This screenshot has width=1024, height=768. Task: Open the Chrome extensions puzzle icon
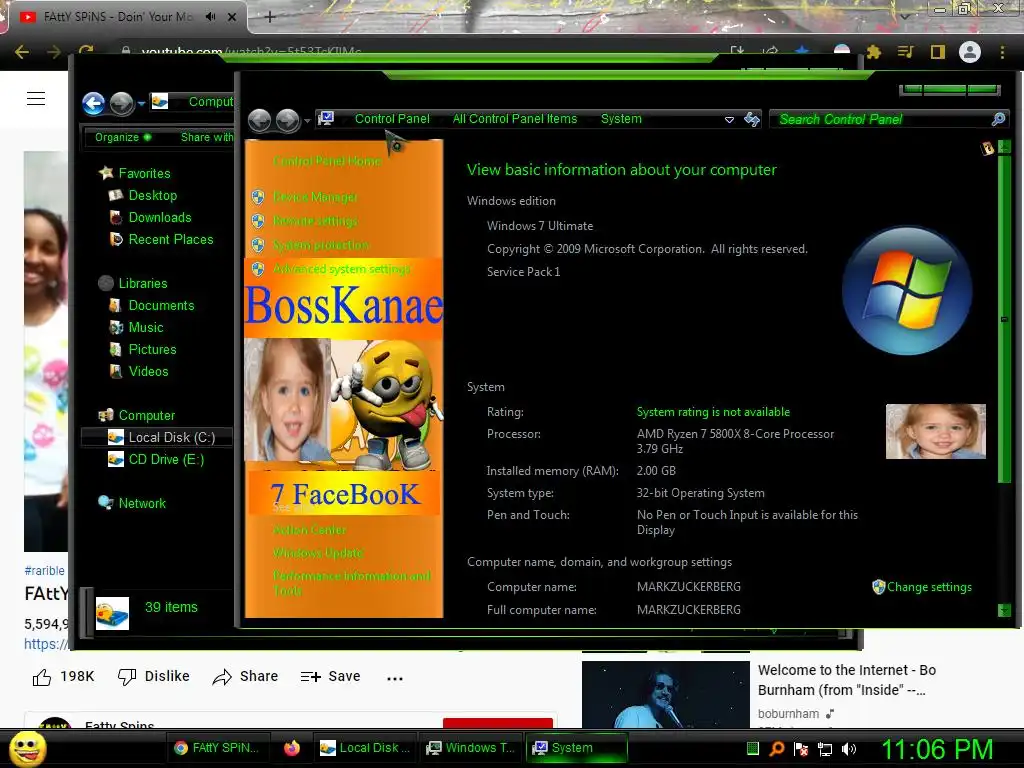pos(873,52)
